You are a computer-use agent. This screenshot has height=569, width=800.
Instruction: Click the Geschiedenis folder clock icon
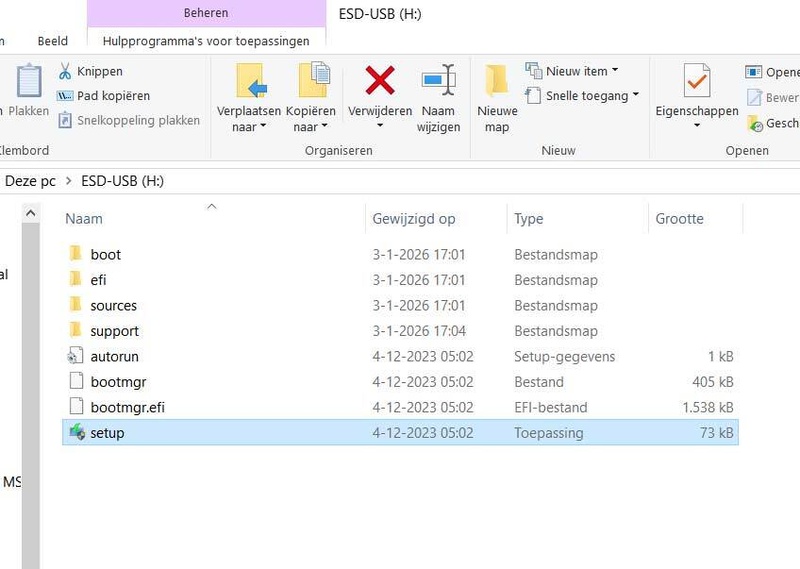pos(755,123)
